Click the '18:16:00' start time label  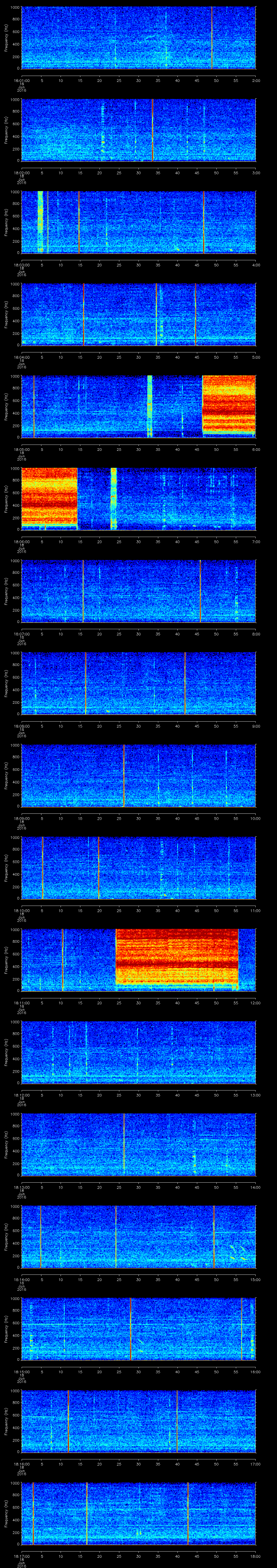point(21,1464)
